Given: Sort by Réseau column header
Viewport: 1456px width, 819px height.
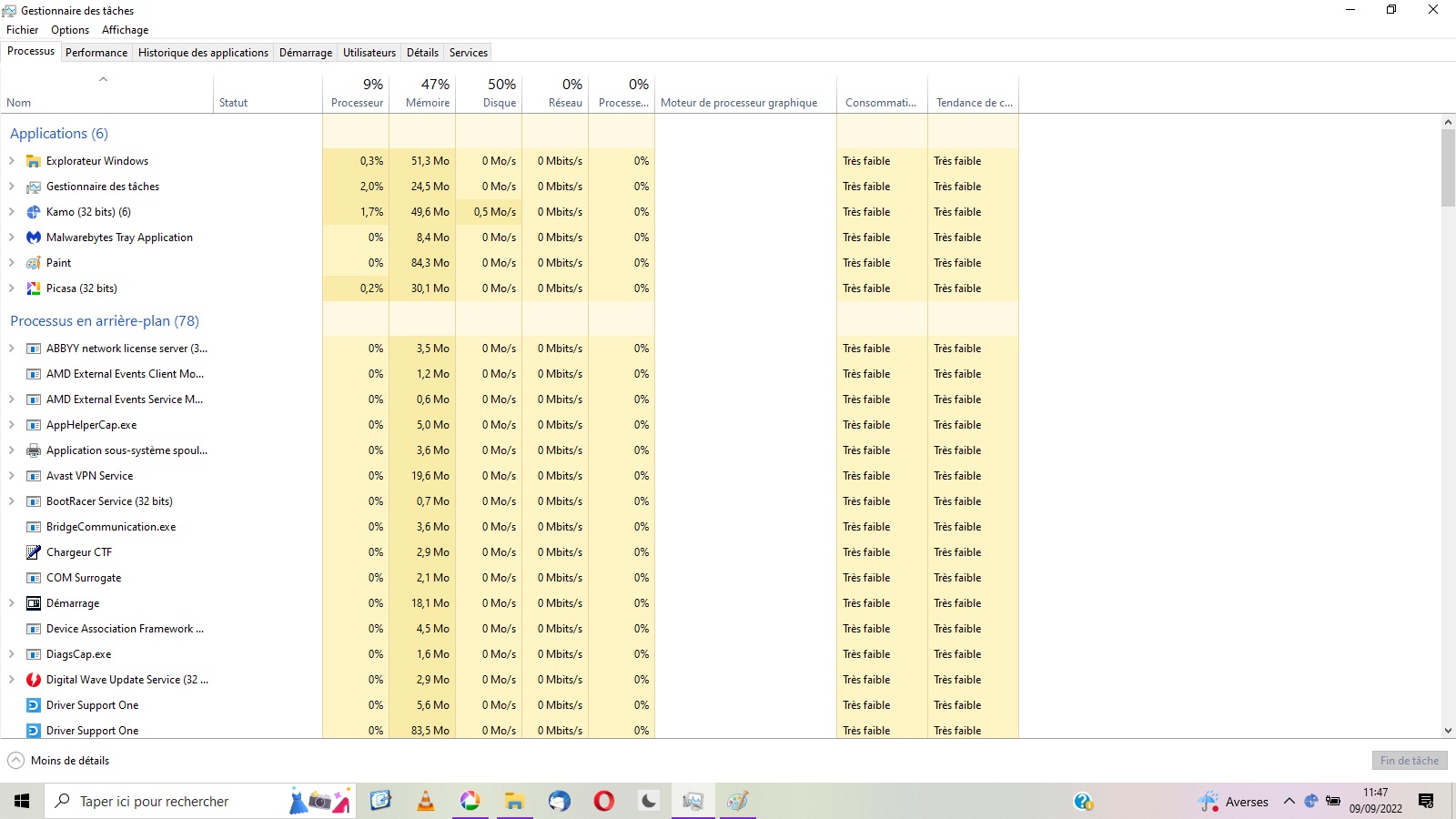Looking at the screenshot, I should 555,93.
